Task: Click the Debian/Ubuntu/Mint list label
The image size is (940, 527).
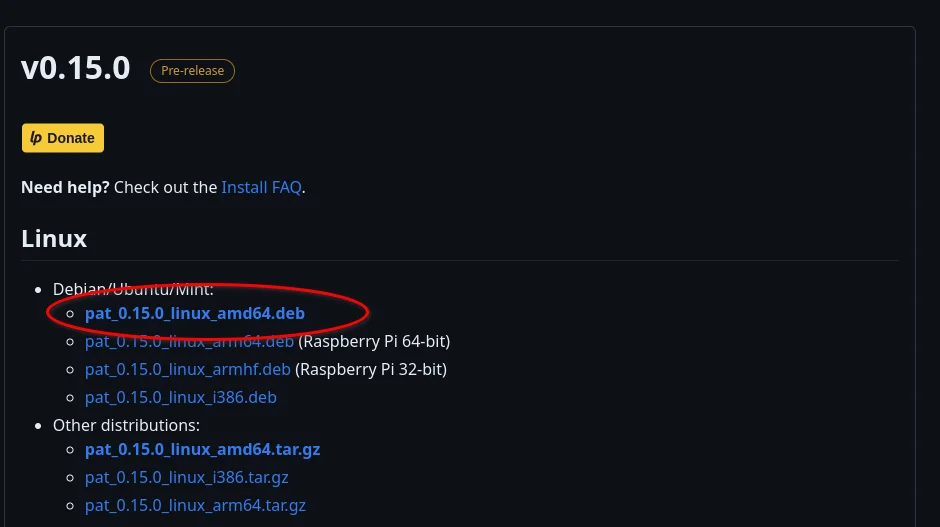Action: (133, 289)
